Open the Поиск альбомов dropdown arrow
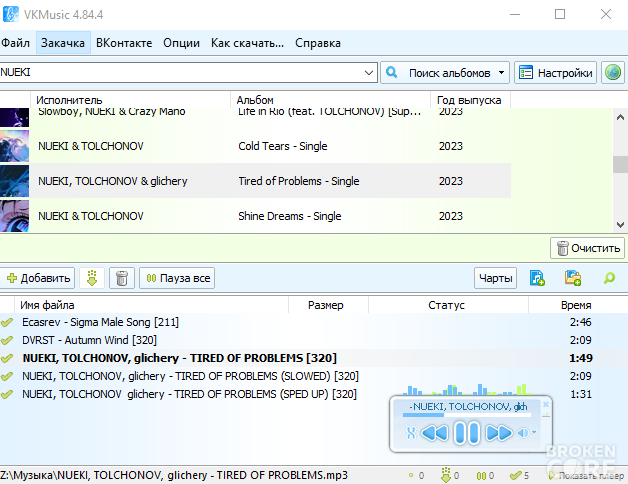The image size is (628, 484). [501, 73]
